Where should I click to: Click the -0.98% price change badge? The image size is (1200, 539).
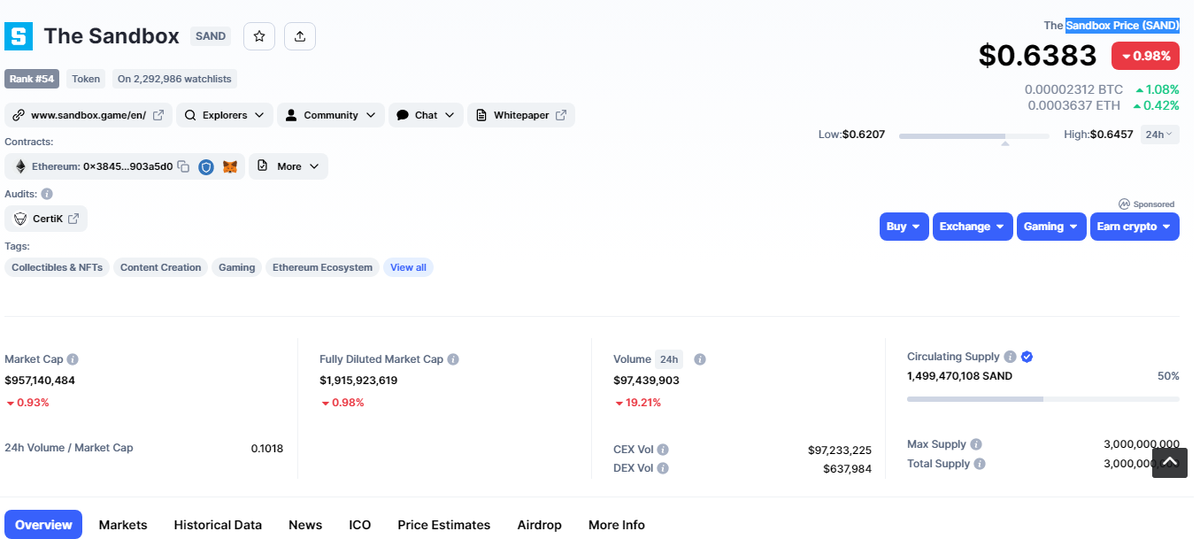1145,56
